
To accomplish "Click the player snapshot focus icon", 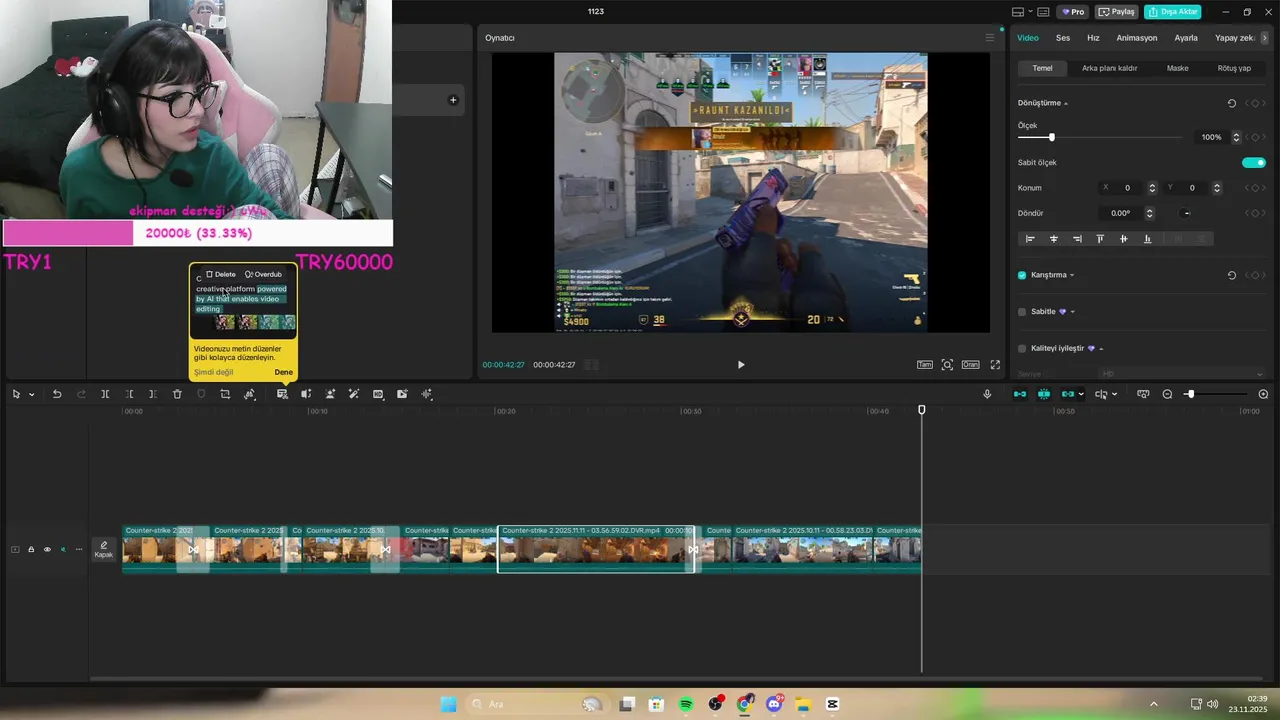I will coord(947,365).
